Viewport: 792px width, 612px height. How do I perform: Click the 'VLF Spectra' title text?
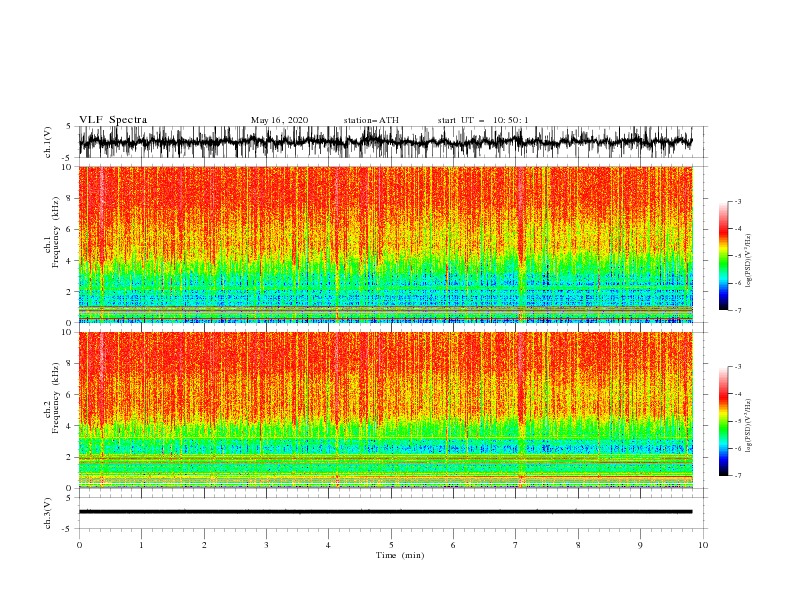113,120
